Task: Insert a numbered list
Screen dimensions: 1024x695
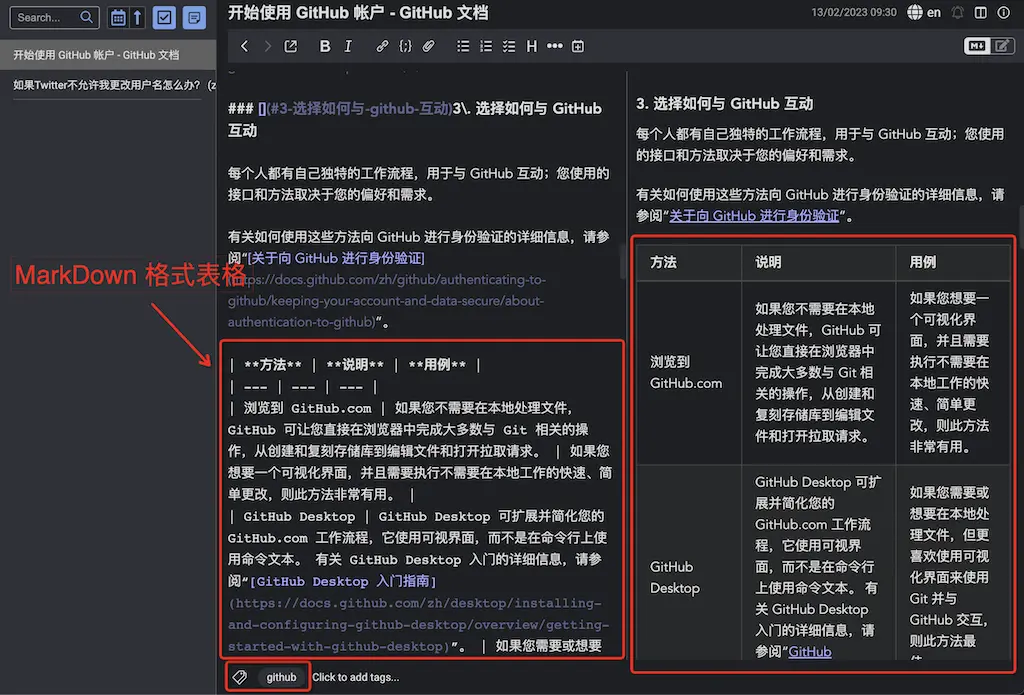Action: point(486,46)
